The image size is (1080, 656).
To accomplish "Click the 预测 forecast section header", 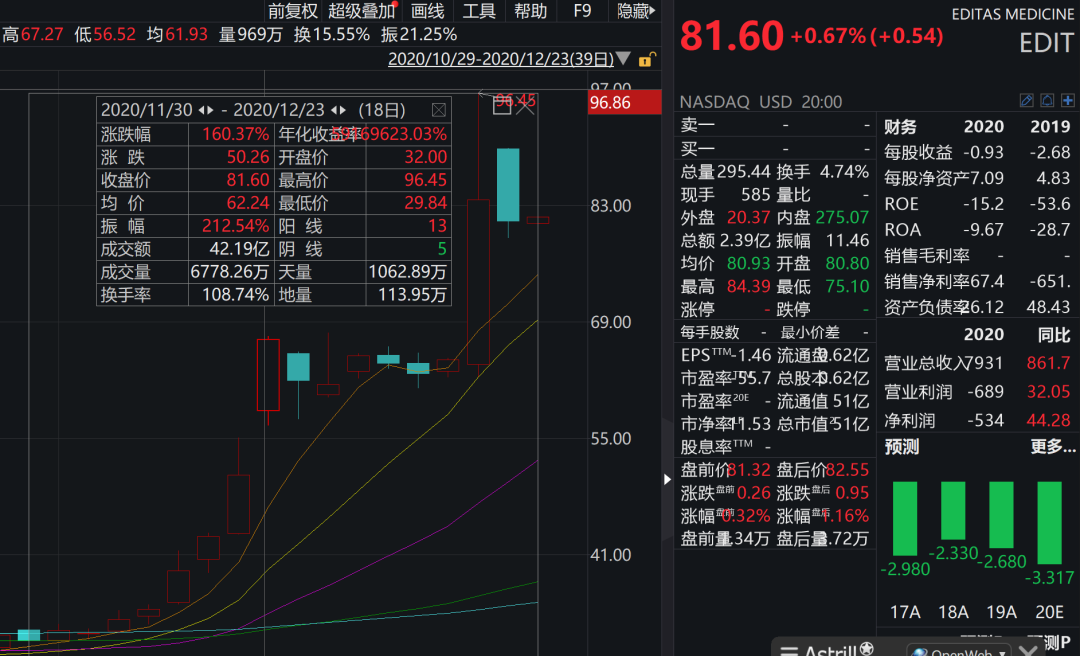I will click(902, 447).
